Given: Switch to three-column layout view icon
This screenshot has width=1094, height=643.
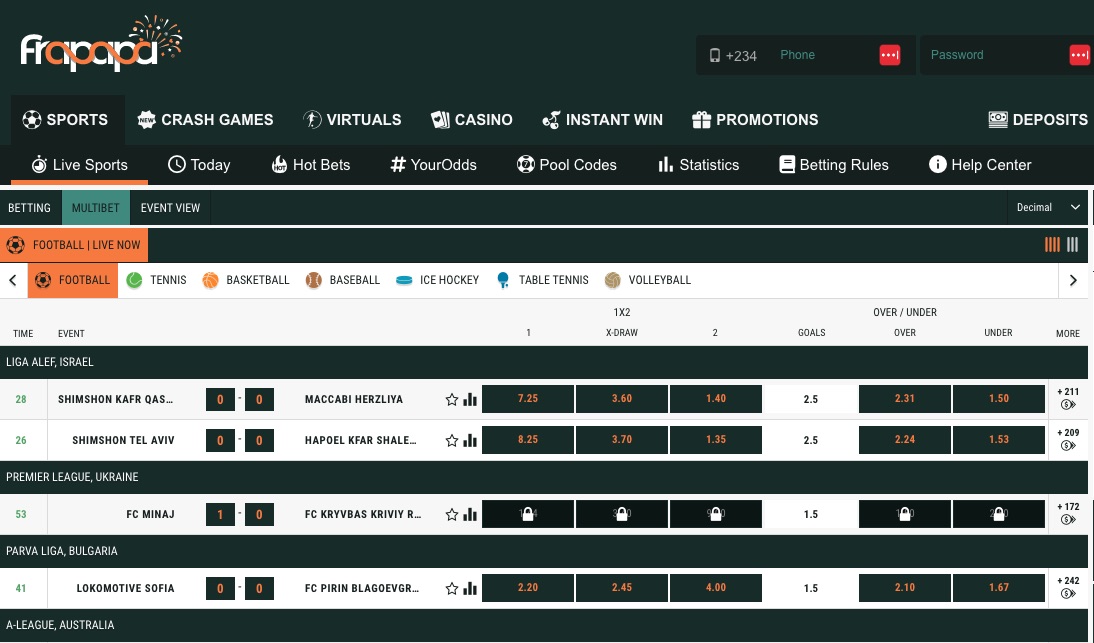Looking at the screenshot, I should click(x=1072, y=245).
